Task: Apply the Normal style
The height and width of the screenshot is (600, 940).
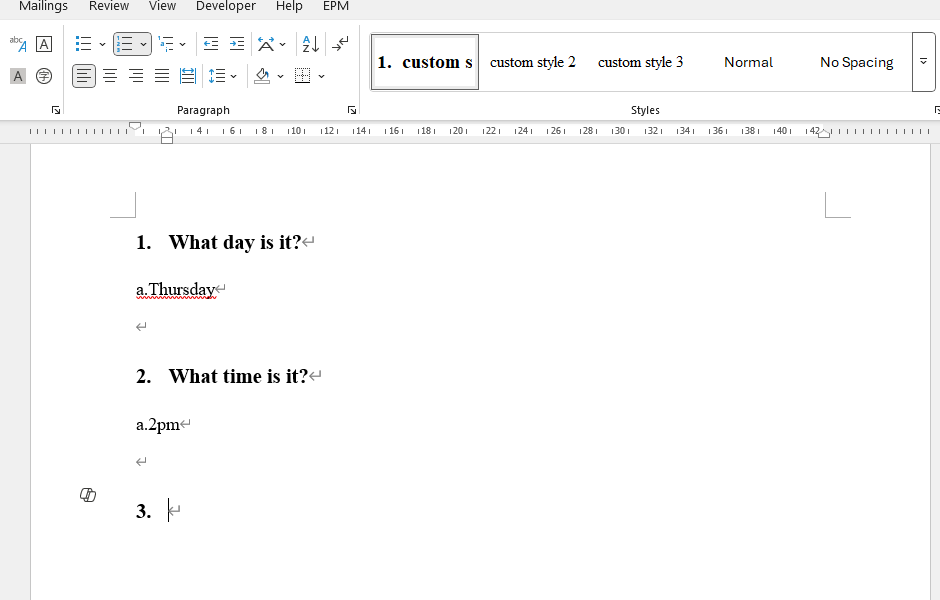Action: click(748, 62)
